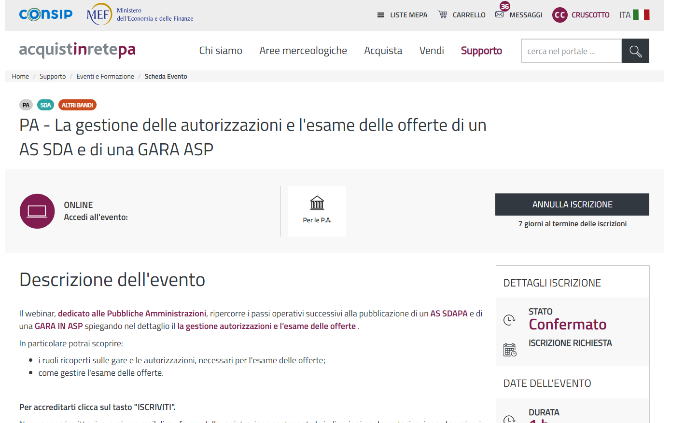
Task: Click the magnifier search button
Action: (634, 51)
